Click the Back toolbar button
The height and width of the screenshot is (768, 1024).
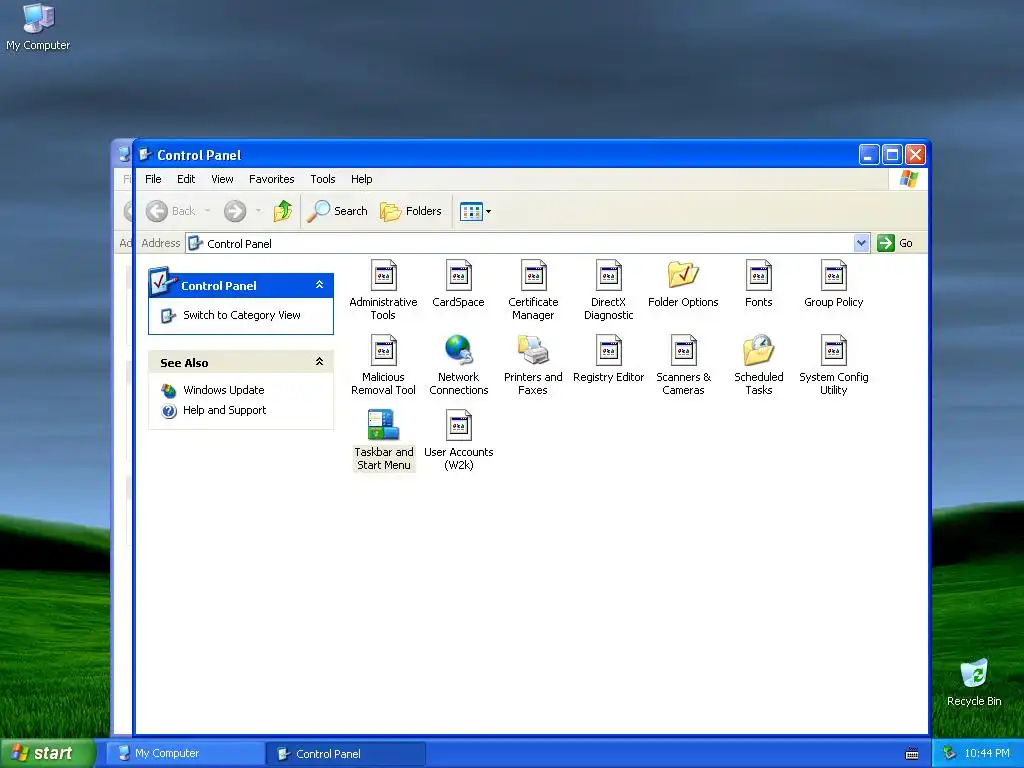pos(171,211)
